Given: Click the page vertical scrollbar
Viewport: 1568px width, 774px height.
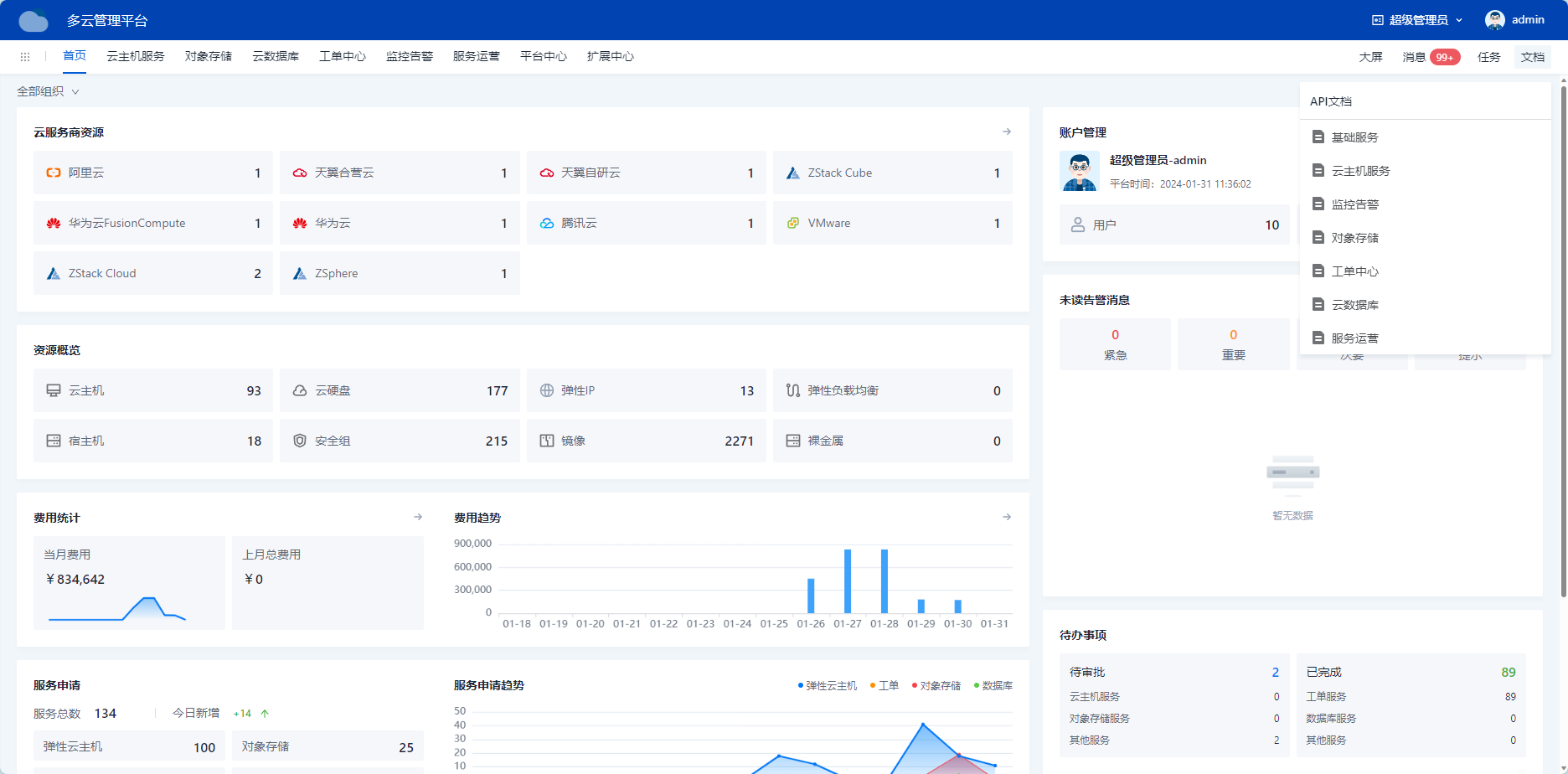Looking at the screenshot, I should [1563, 335].
